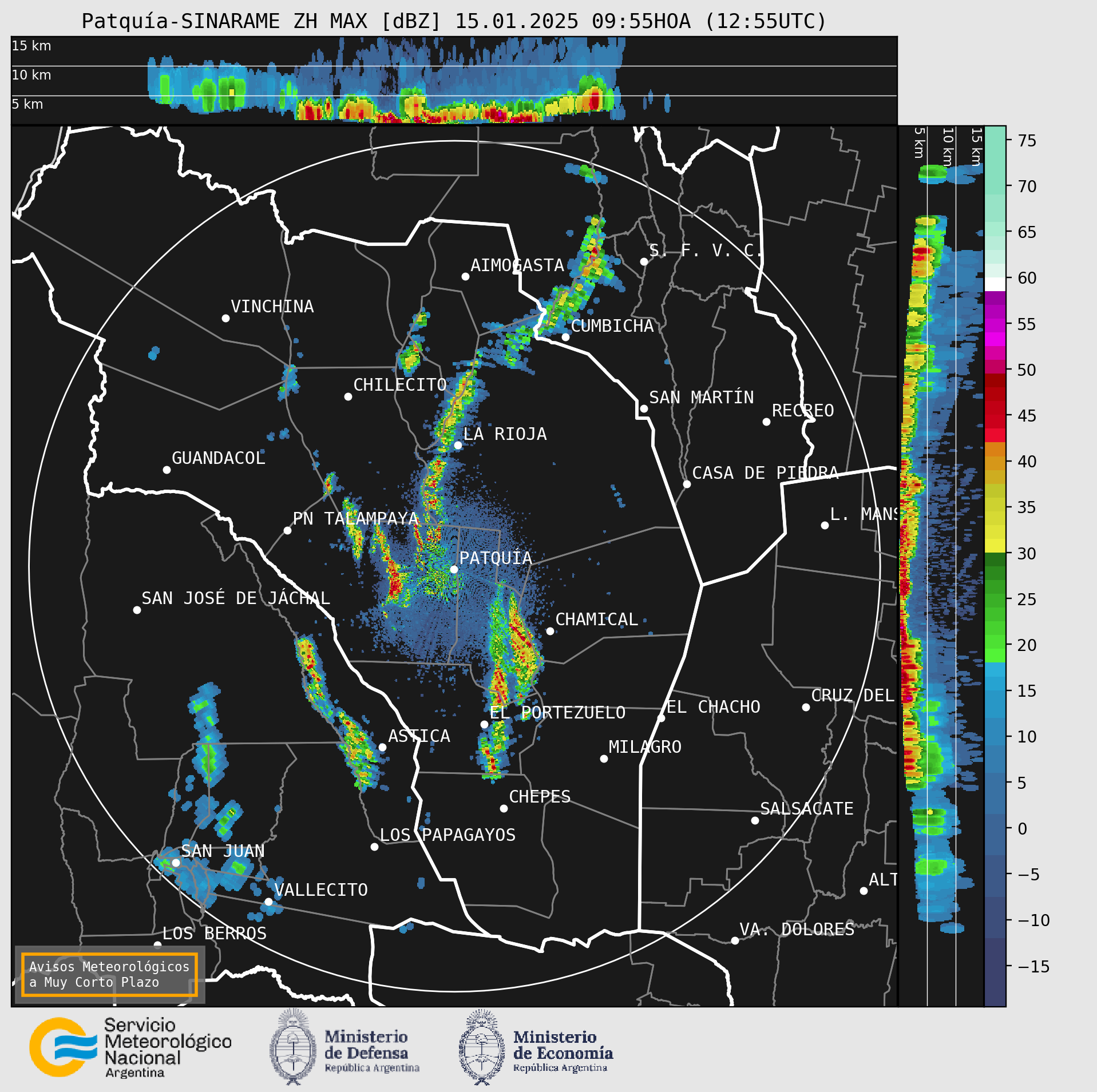Screen dimensions: 1097x1092
Task: Click the CUMBICHA label
Action: [612, 326]
